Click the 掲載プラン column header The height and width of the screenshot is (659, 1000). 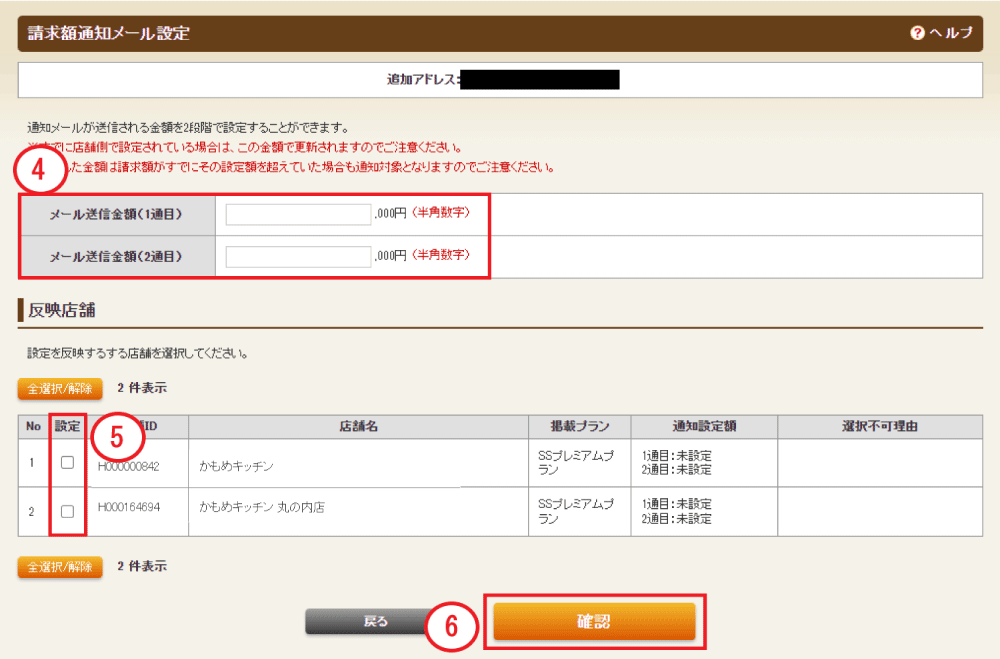(580, 426)
